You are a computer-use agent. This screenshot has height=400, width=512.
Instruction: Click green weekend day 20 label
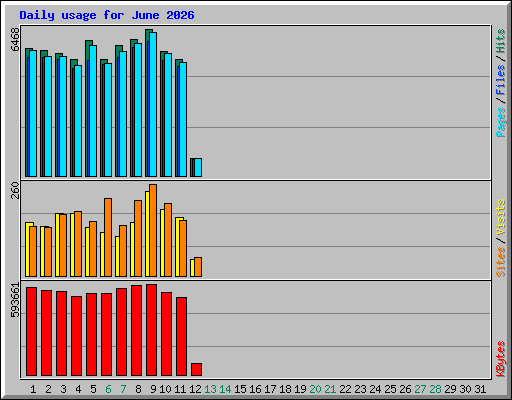point(315,389)
